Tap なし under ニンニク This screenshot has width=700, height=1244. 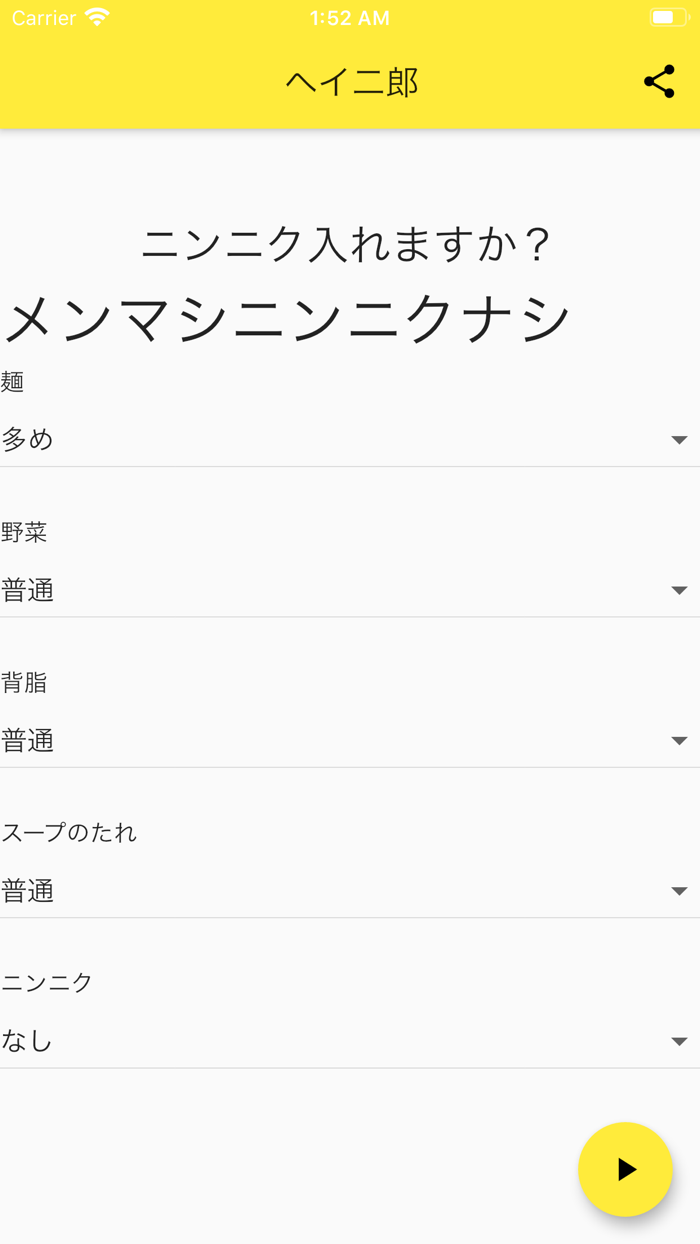click(x=25, y=1040)
